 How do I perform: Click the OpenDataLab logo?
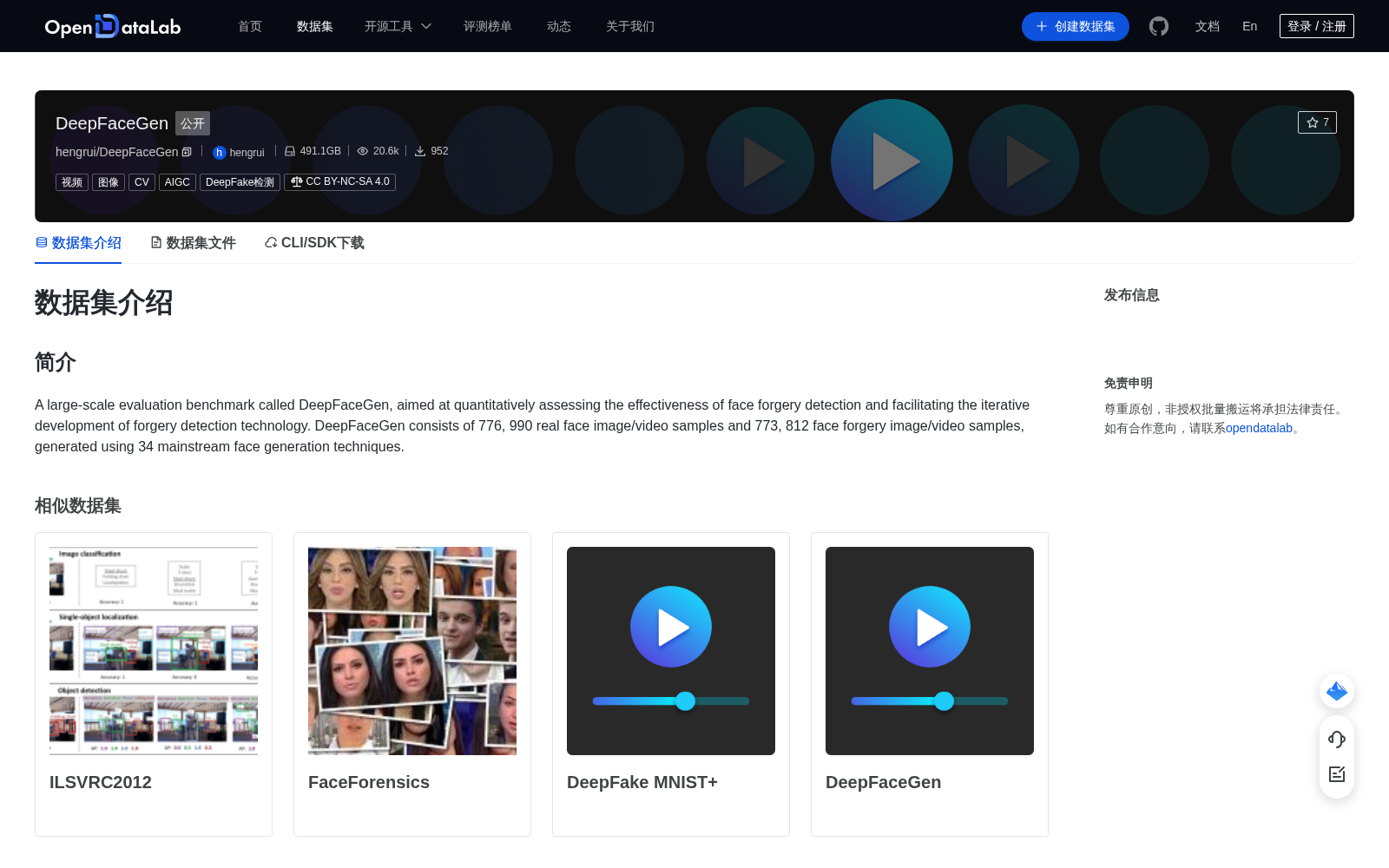click(x=113, y=26)
